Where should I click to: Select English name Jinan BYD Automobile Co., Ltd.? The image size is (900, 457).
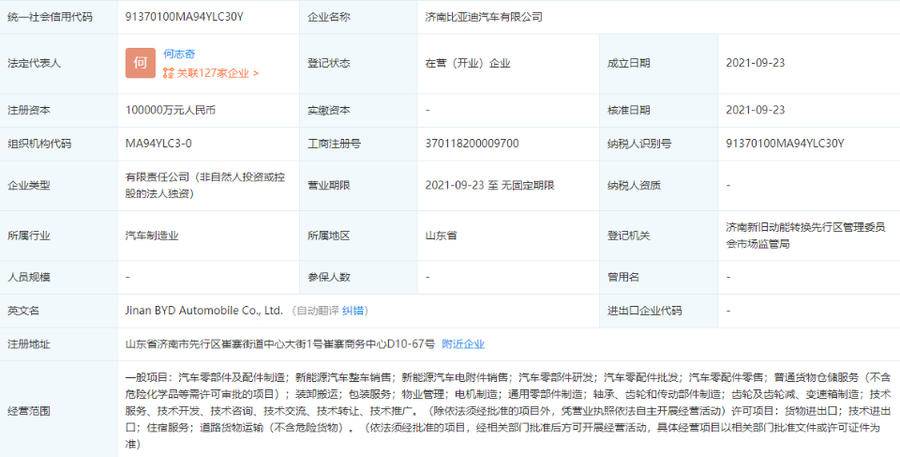pos(204,311)
